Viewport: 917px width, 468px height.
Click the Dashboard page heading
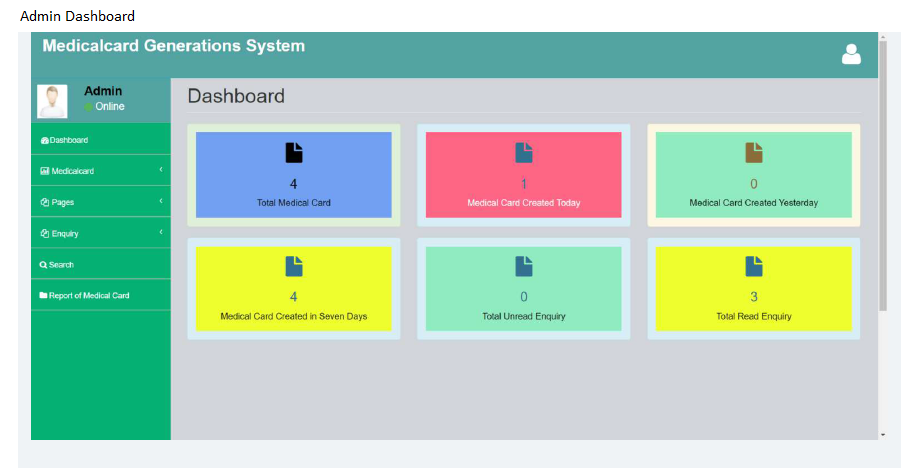point(236,96)
